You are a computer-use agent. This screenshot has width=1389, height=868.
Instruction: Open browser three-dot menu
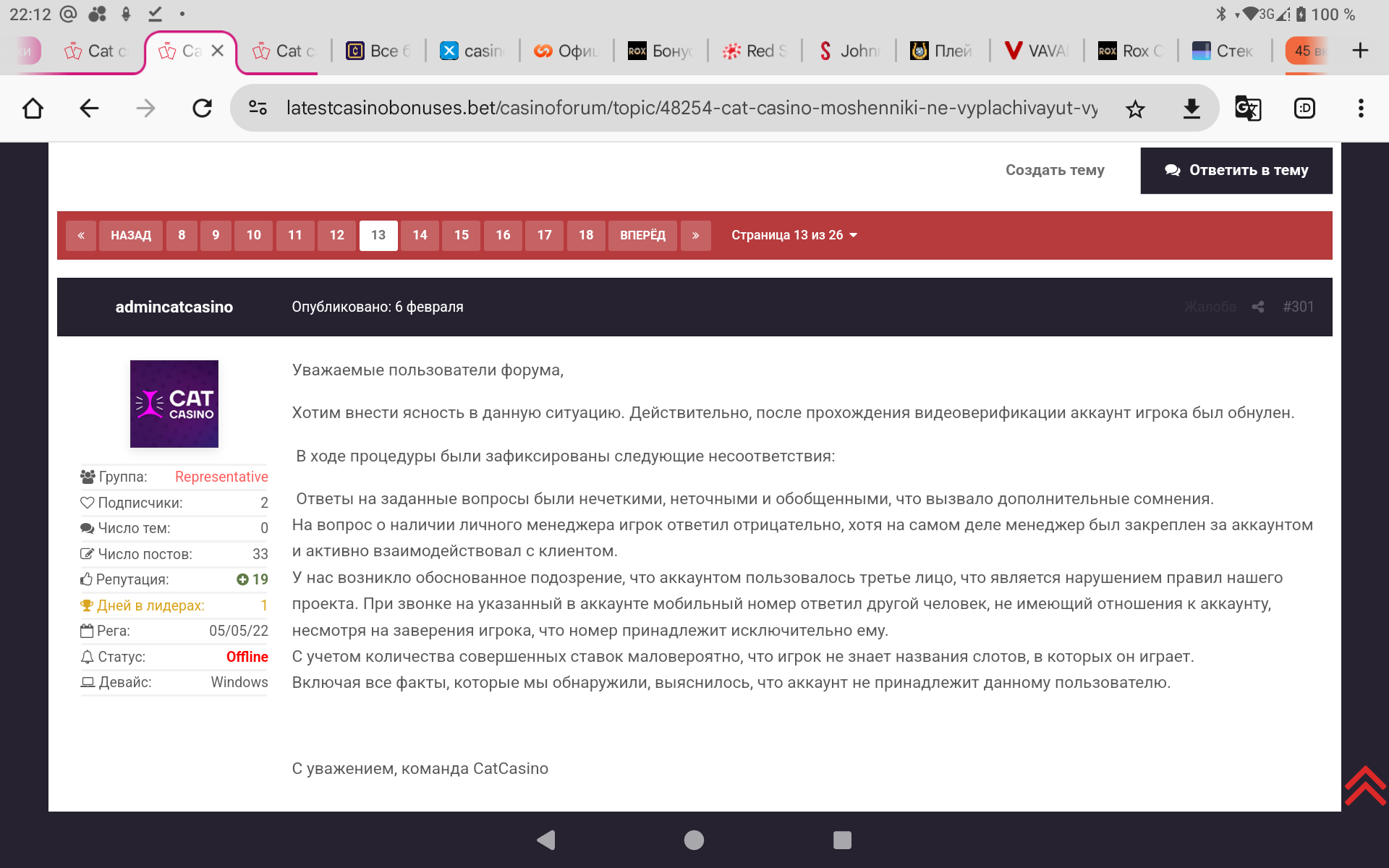[x=1361, y=109]
